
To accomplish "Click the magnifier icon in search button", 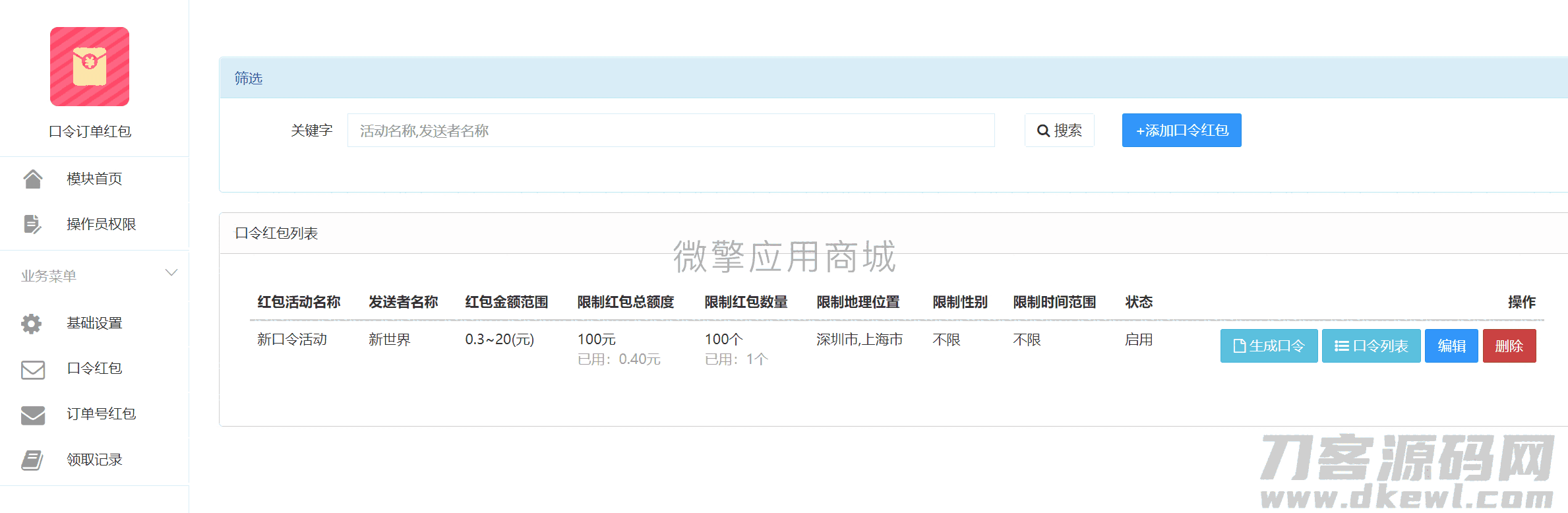I will point(1043,131).
